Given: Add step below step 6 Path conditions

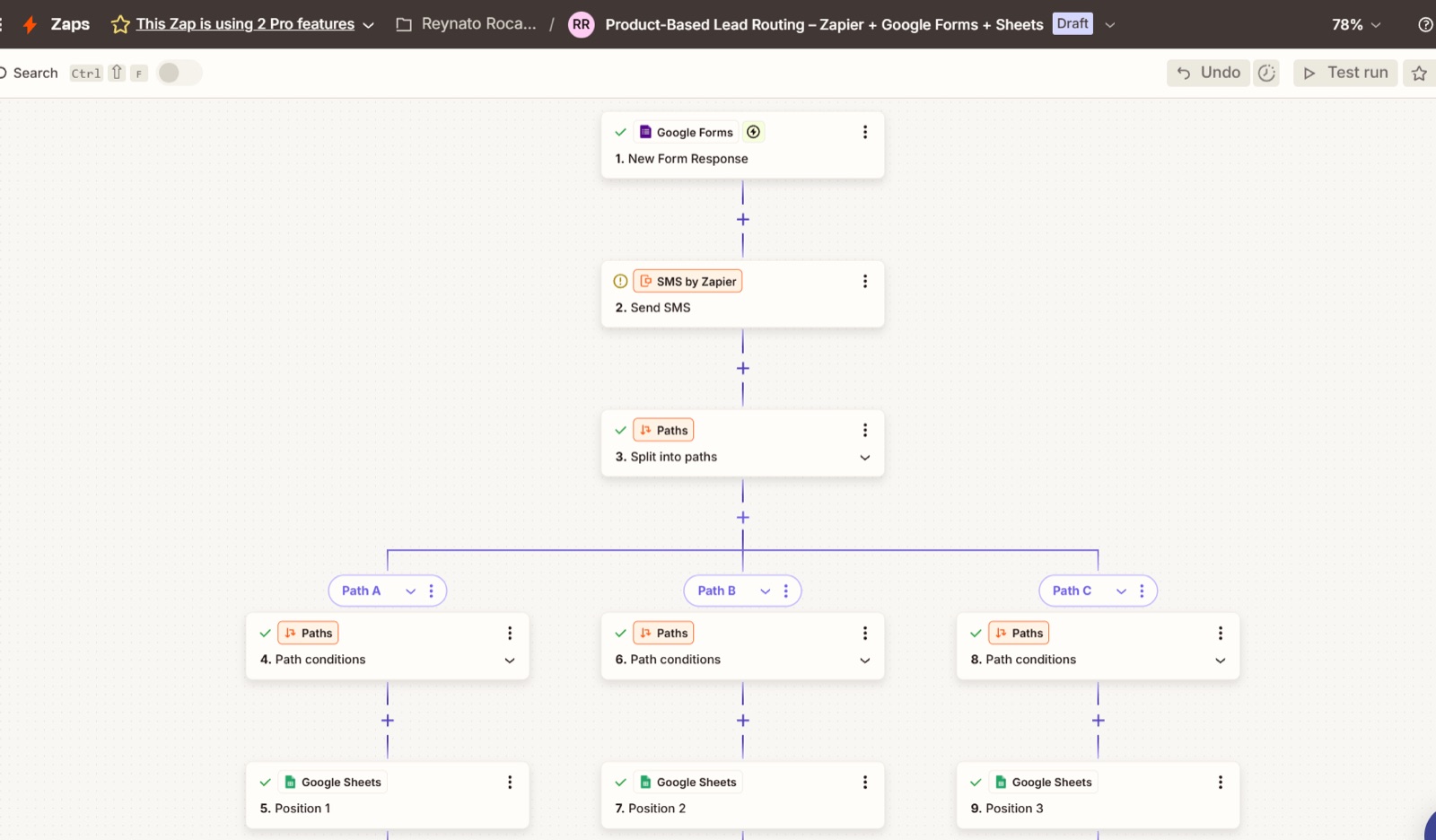Looking at the screenshot, I should pyautogui.click(x=743, y=721).
